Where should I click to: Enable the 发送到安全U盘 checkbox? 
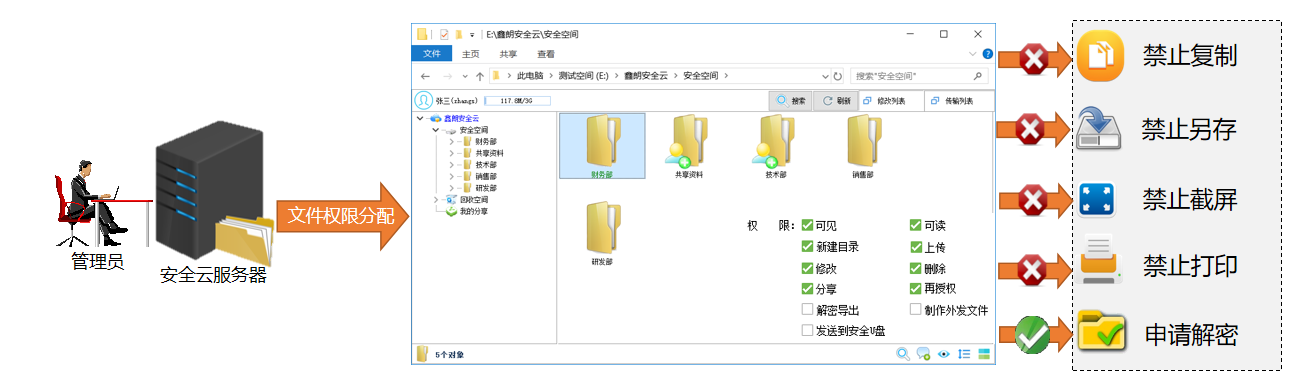(x=808, y=331)
